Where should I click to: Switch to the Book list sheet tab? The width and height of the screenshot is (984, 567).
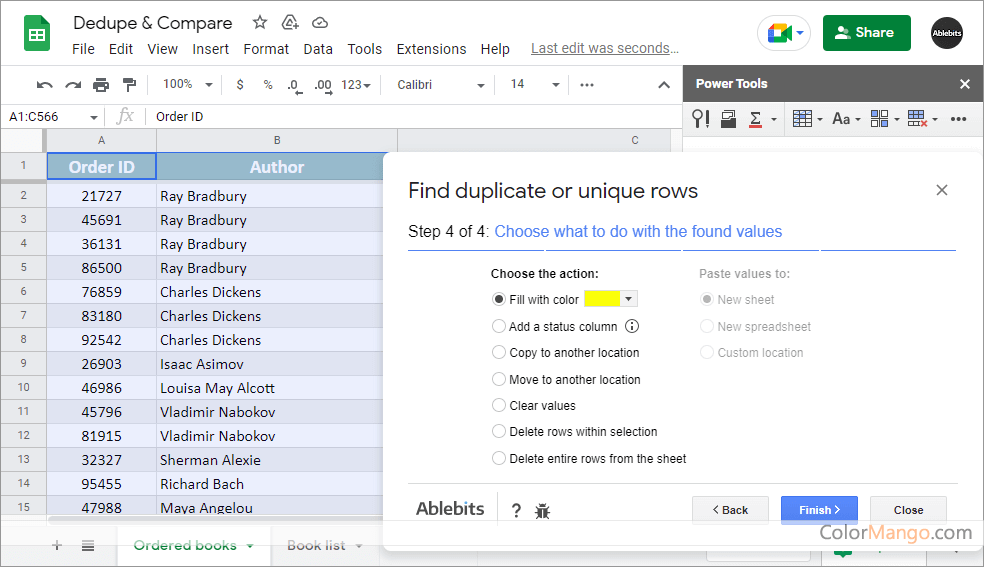316,545
